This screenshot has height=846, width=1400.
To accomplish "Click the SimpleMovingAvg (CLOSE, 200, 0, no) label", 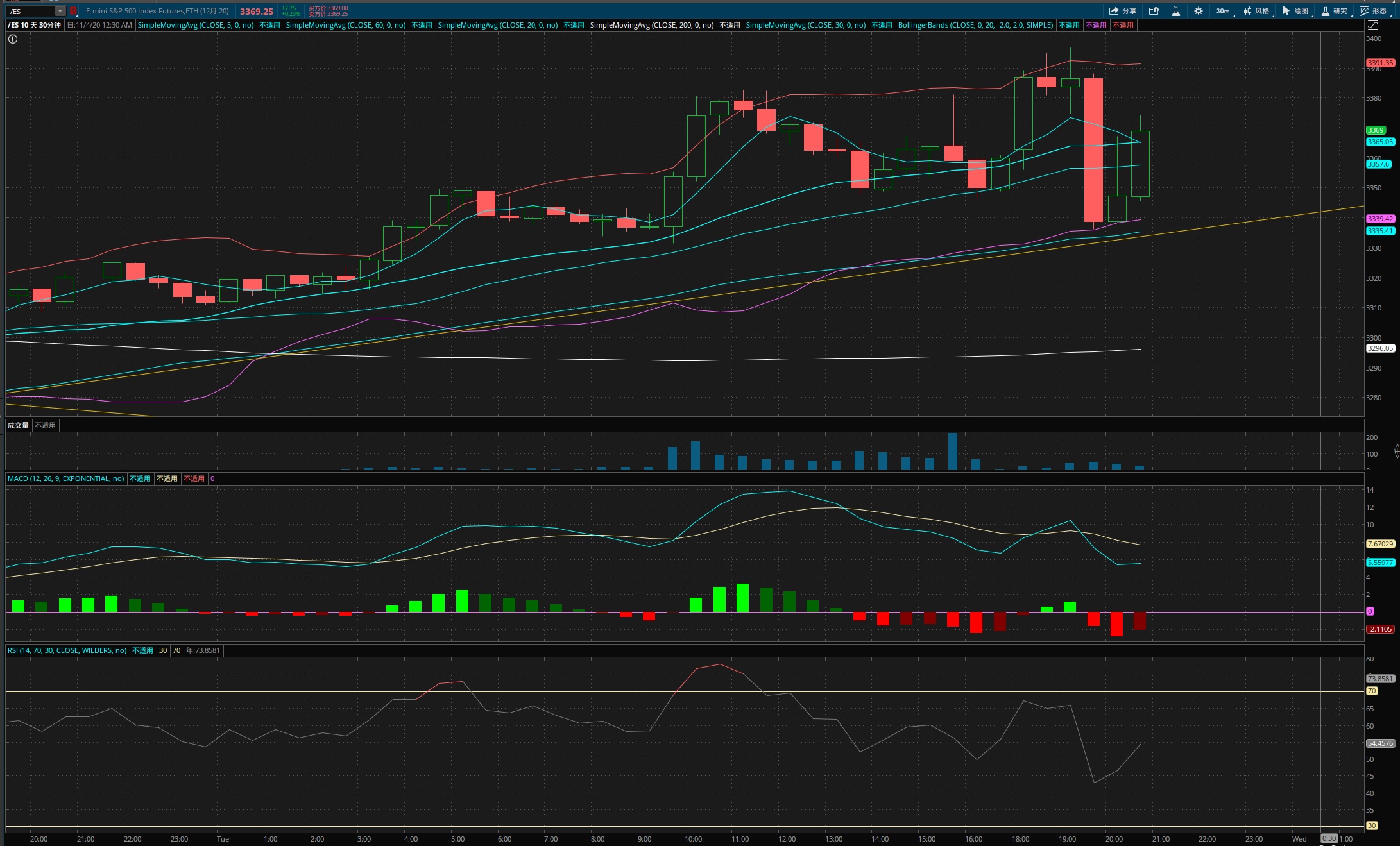I will coord(652,25).
